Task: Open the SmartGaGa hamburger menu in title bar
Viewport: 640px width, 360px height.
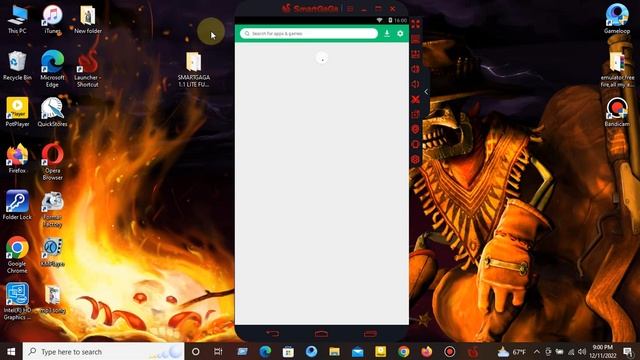Action: (350, 8)
